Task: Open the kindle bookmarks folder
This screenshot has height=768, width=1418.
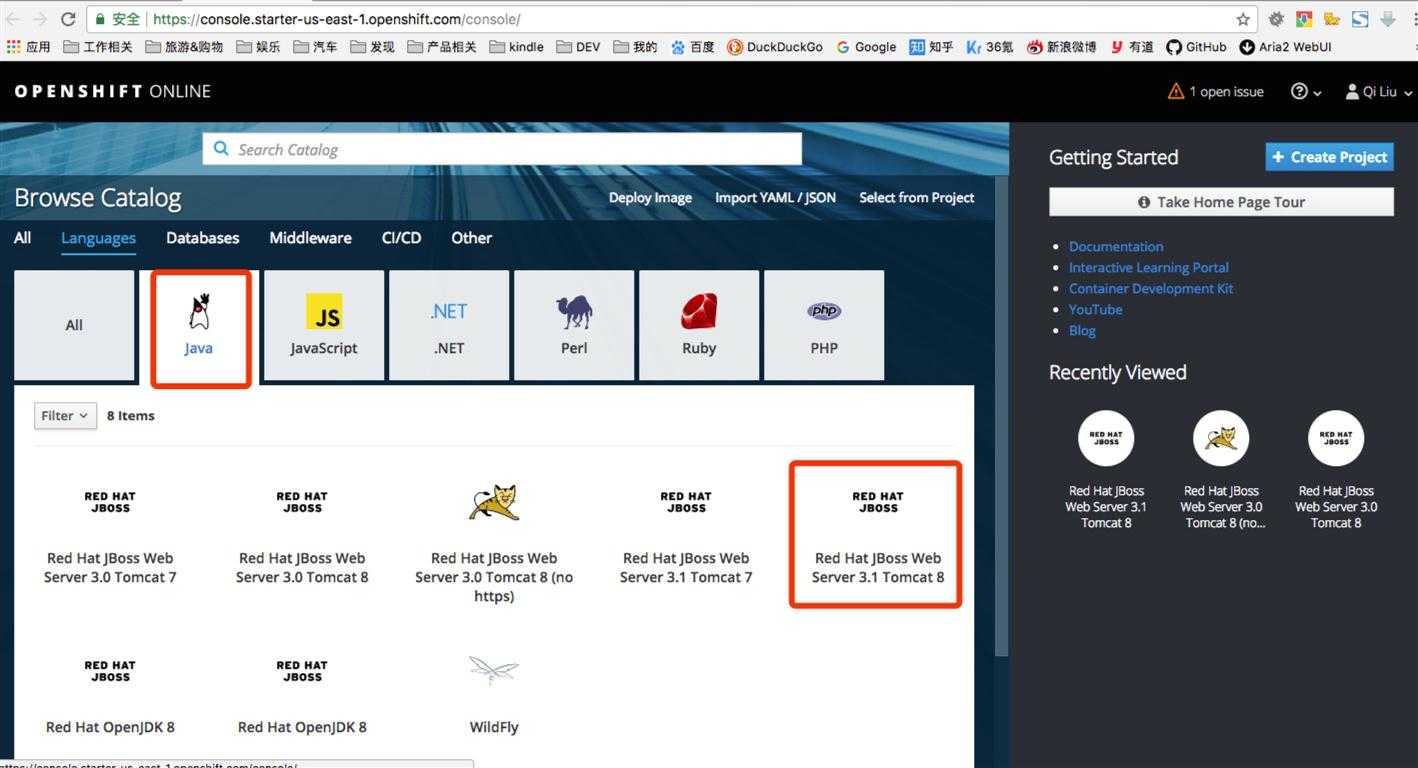Action: [516, 47]
